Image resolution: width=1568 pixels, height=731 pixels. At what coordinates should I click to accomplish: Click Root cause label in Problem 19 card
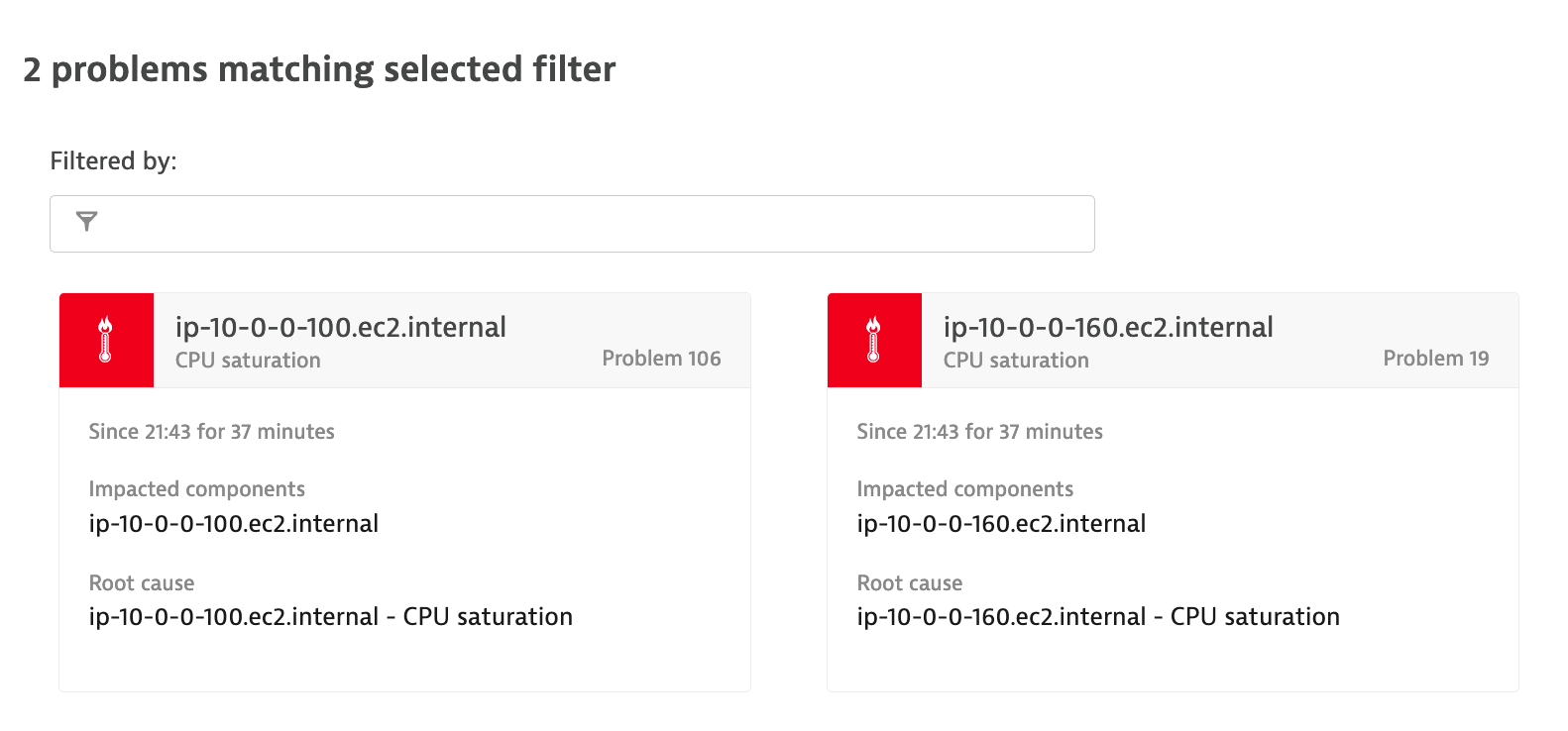pos(910,583)
